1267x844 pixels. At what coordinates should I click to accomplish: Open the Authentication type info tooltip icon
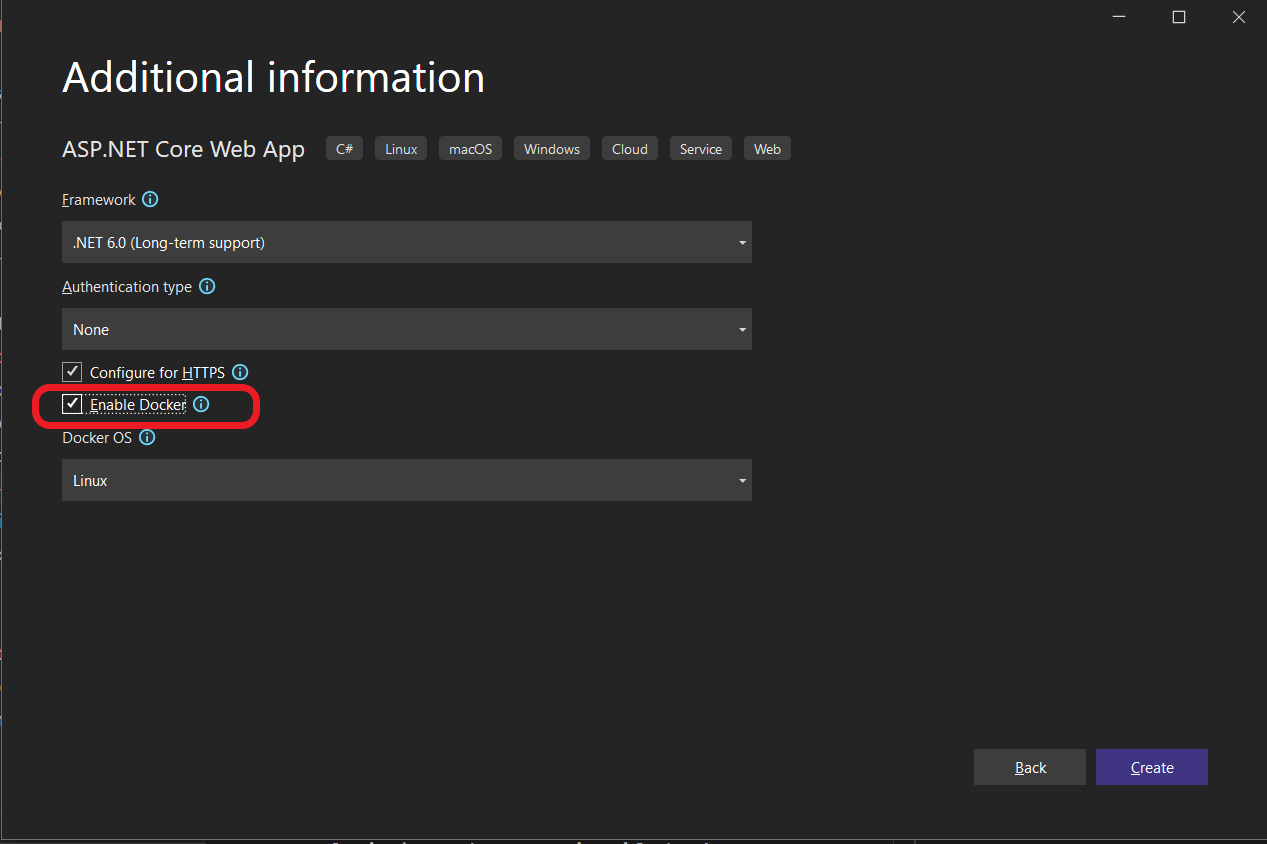tap(207, 286)
